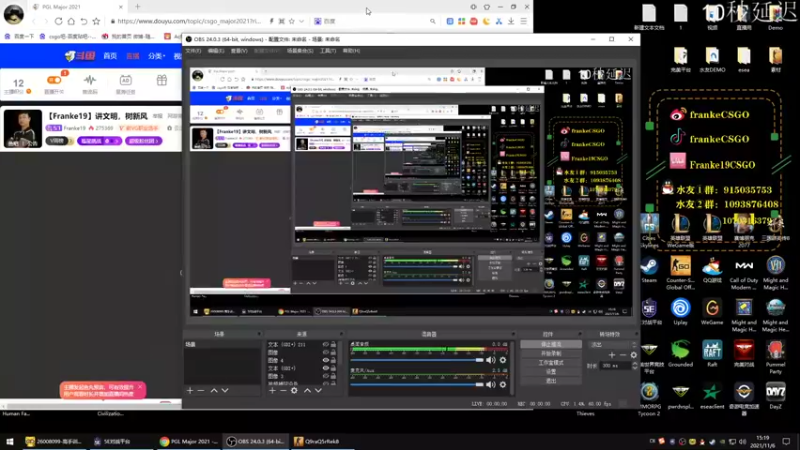Adjust 麦克风/Aux volume slider
This screenshot has width=800, height=450.
click(417, 384)
